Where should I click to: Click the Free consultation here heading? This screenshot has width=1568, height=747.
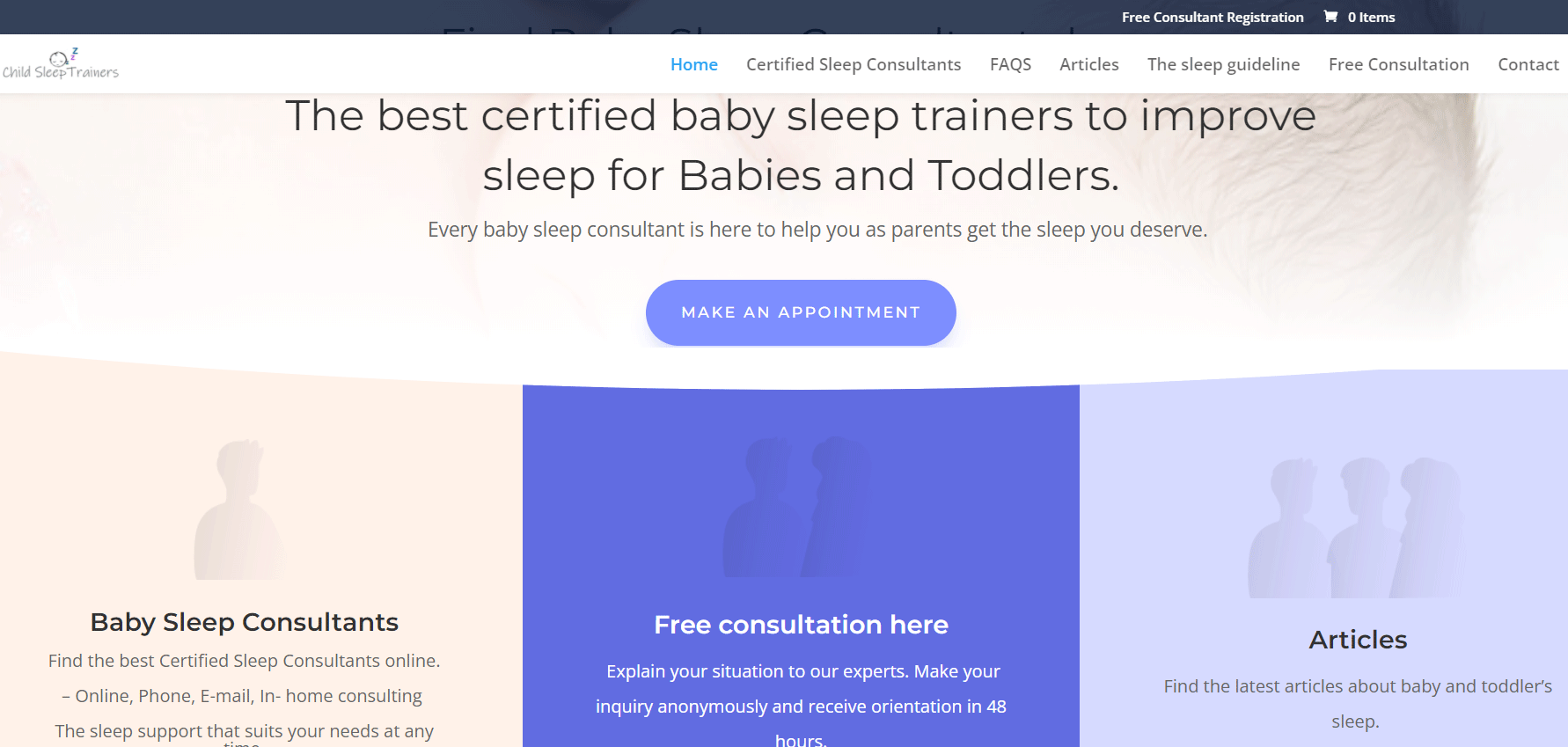[x=801, y=625]
